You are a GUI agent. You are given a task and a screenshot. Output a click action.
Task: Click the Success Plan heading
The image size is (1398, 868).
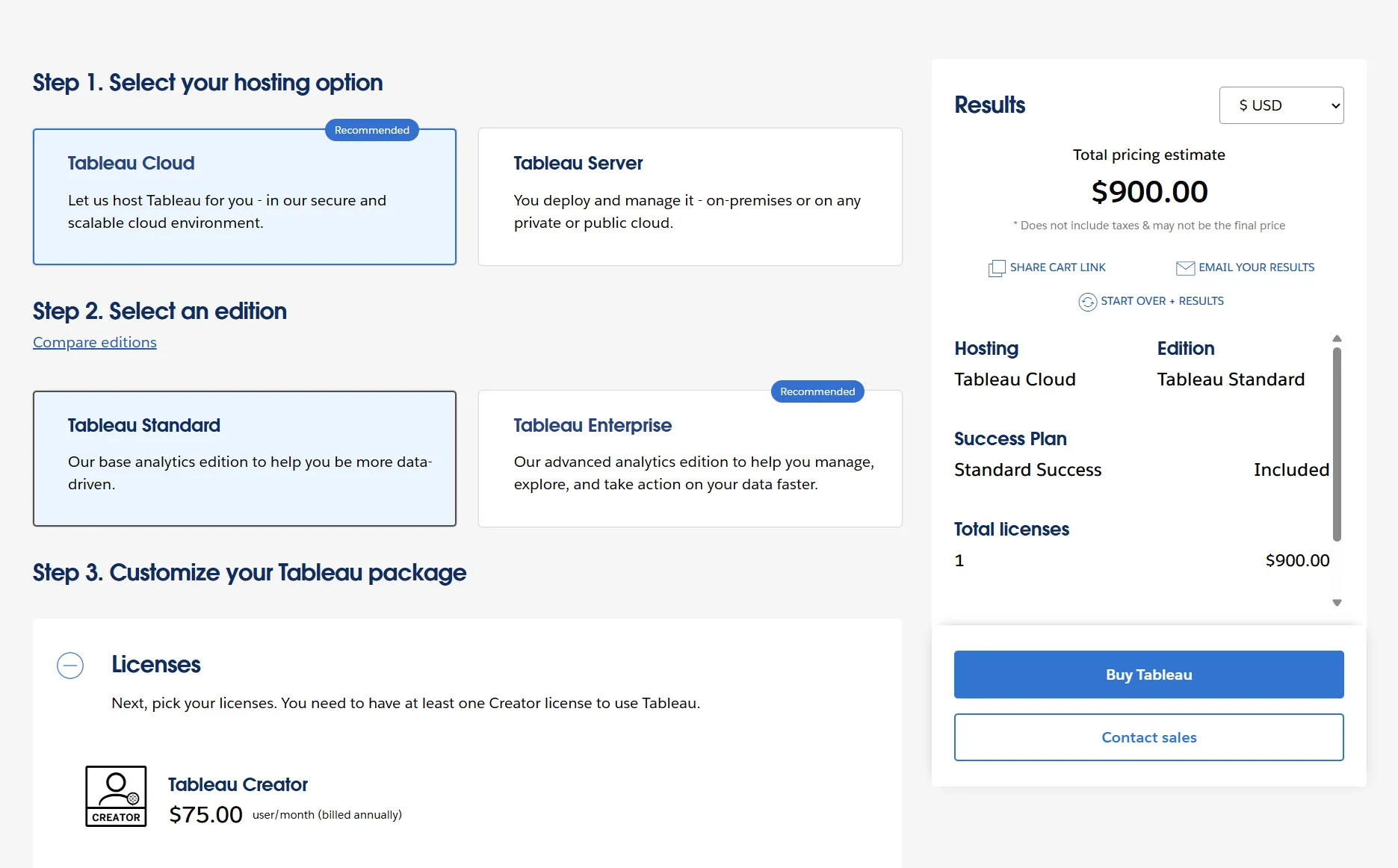[1010, 439]
